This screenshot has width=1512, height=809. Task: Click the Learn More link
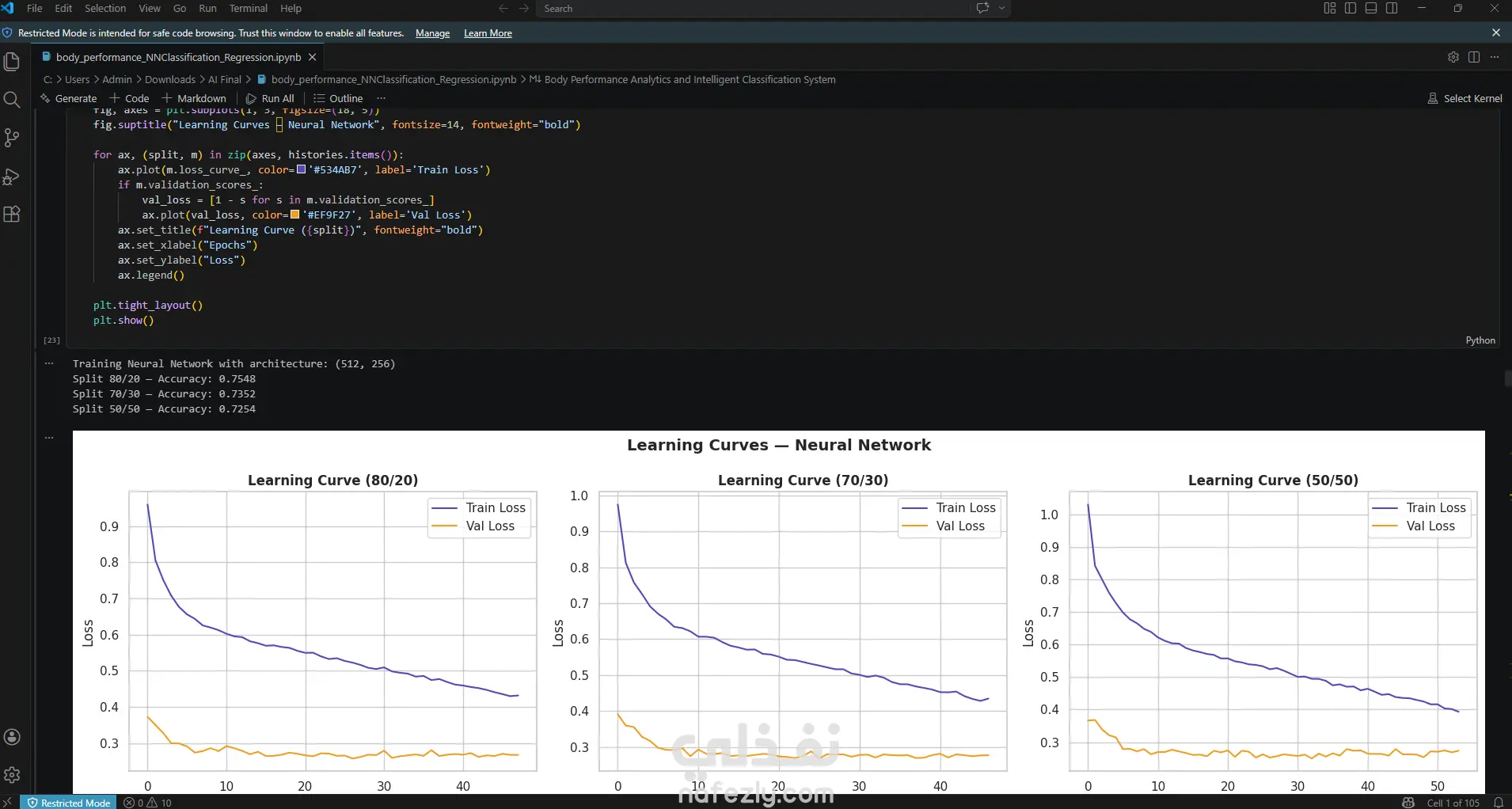pyautogui.click(x=488, y=33)
